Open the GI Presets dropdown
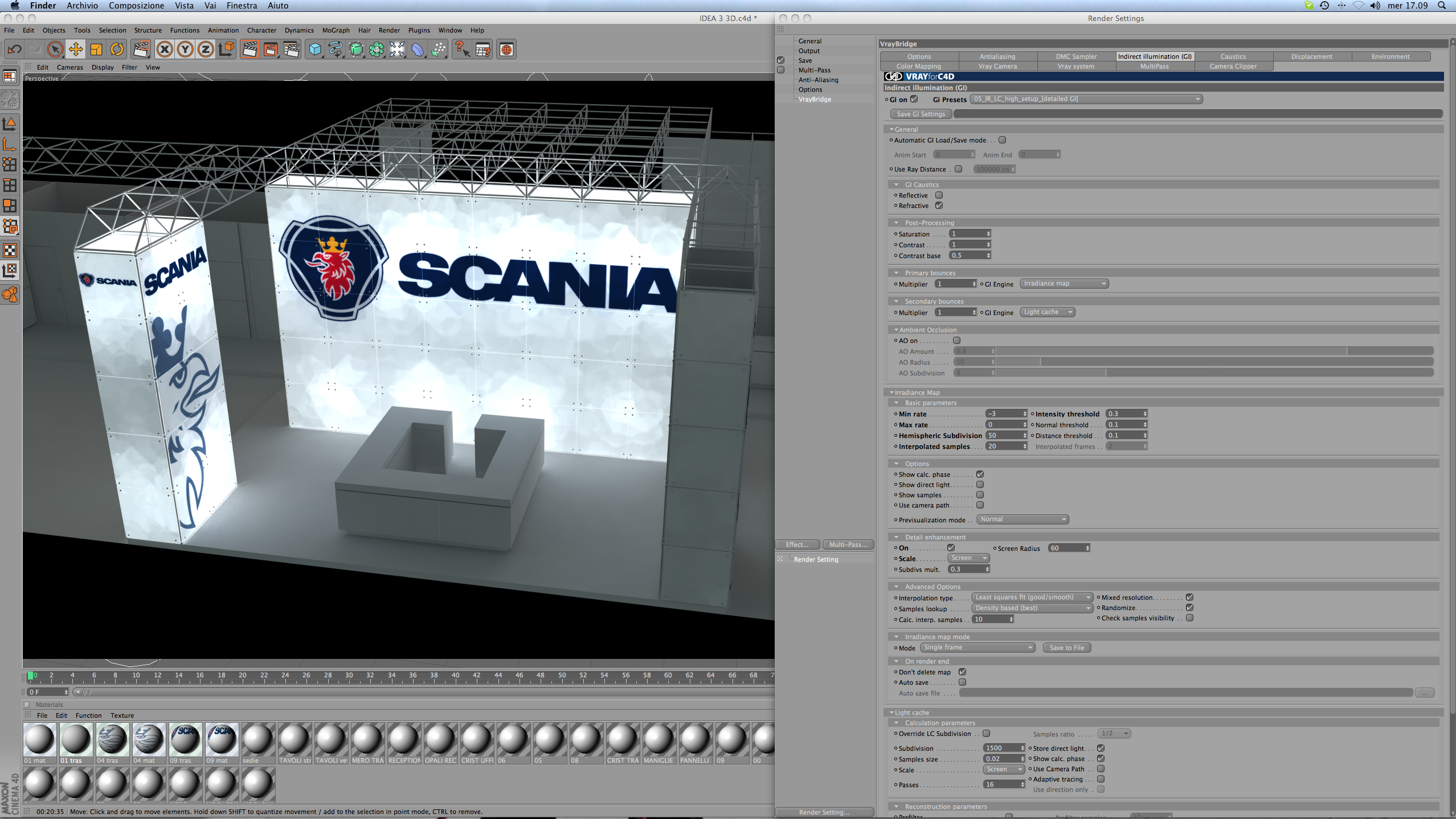Viewport: 1456px width, 819px height. (x=1086, y=99)
